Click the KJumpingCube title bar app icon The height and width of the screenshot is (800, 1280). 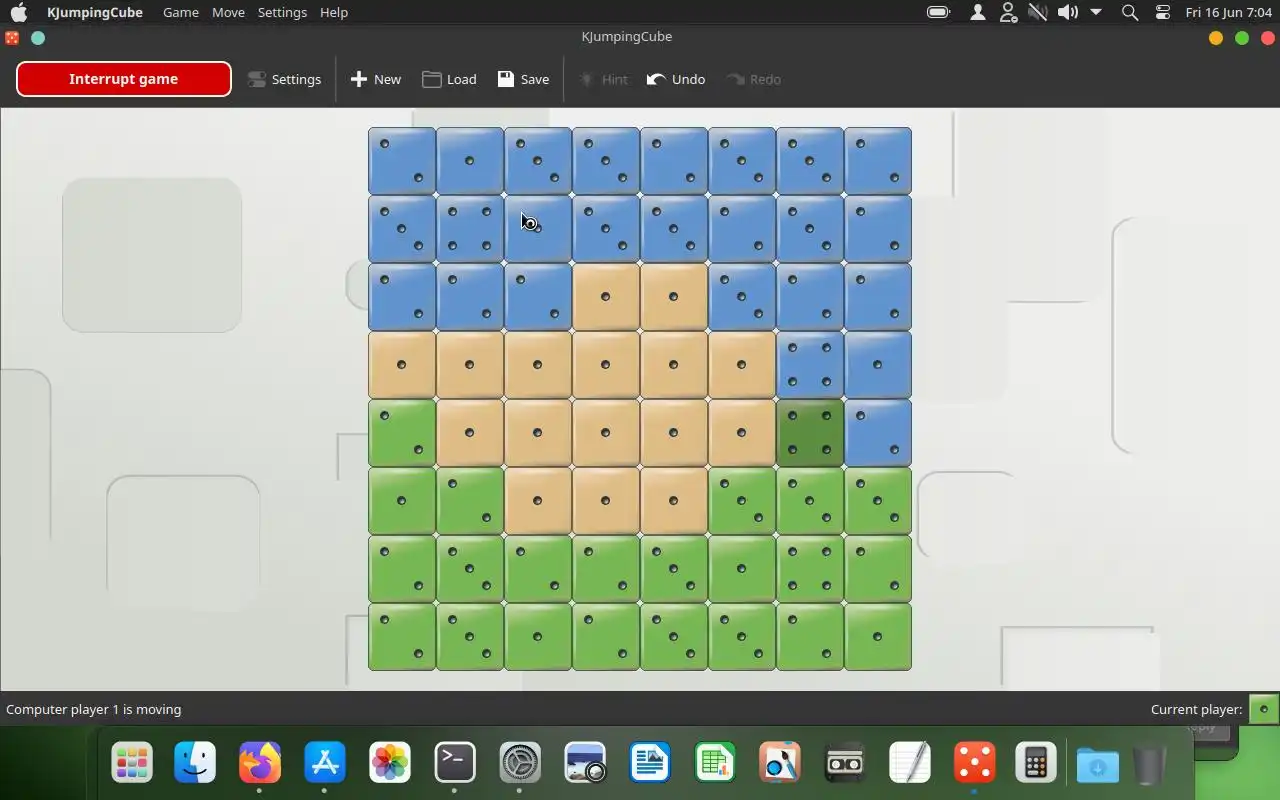click(12, 38)
